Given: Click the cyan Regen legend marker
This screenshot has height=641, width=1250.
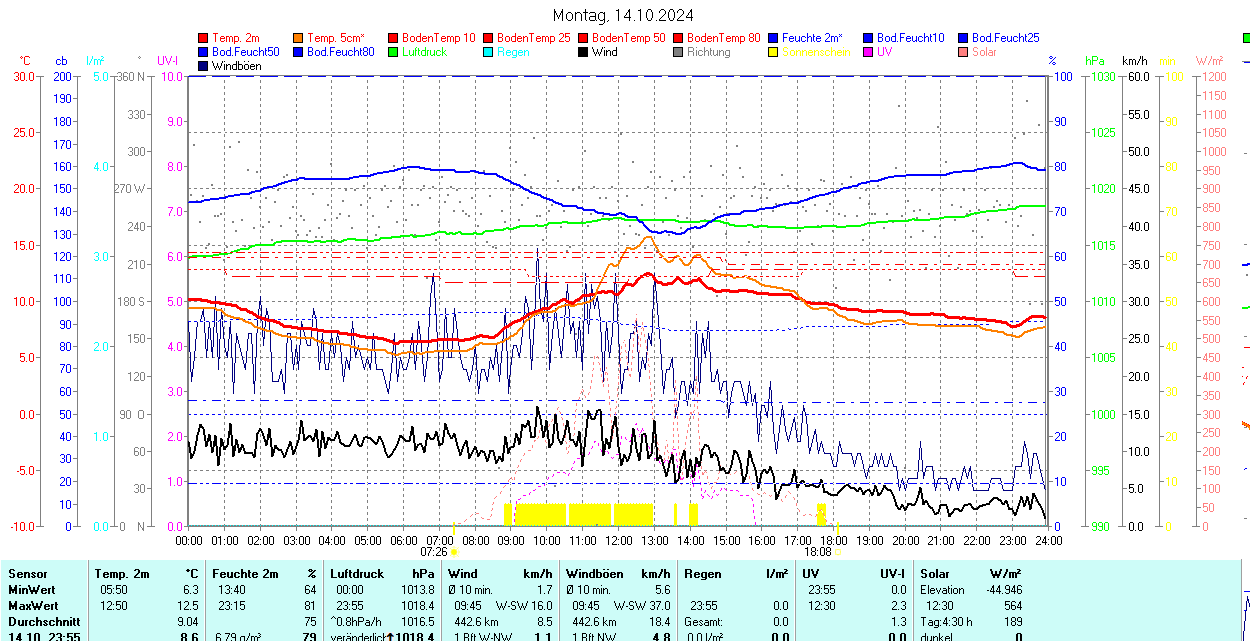Looking at the screenshot, I should [x=489, y=52].
